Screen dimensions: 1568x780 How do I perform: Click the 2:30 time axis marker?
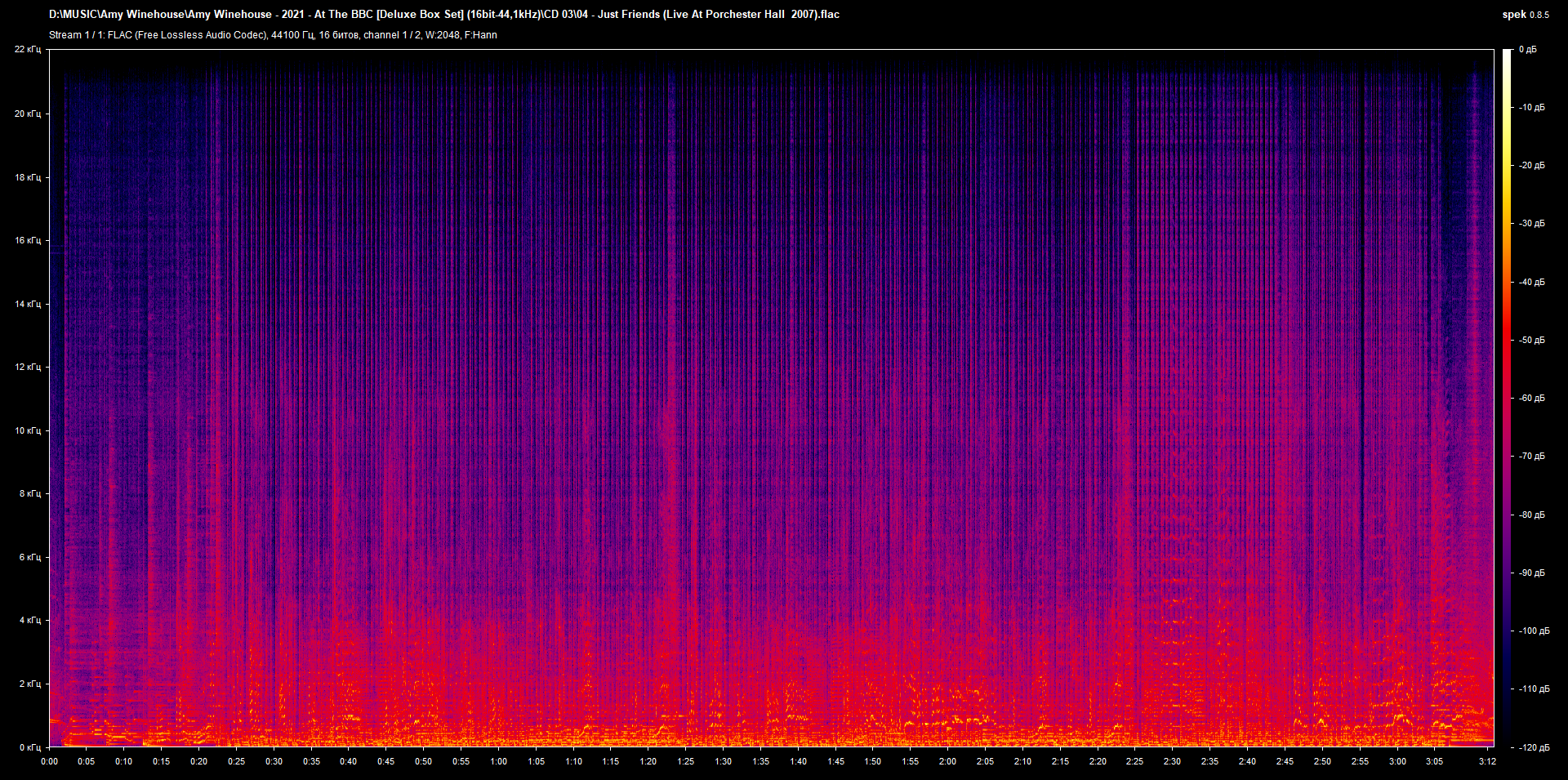point(1172,761)
